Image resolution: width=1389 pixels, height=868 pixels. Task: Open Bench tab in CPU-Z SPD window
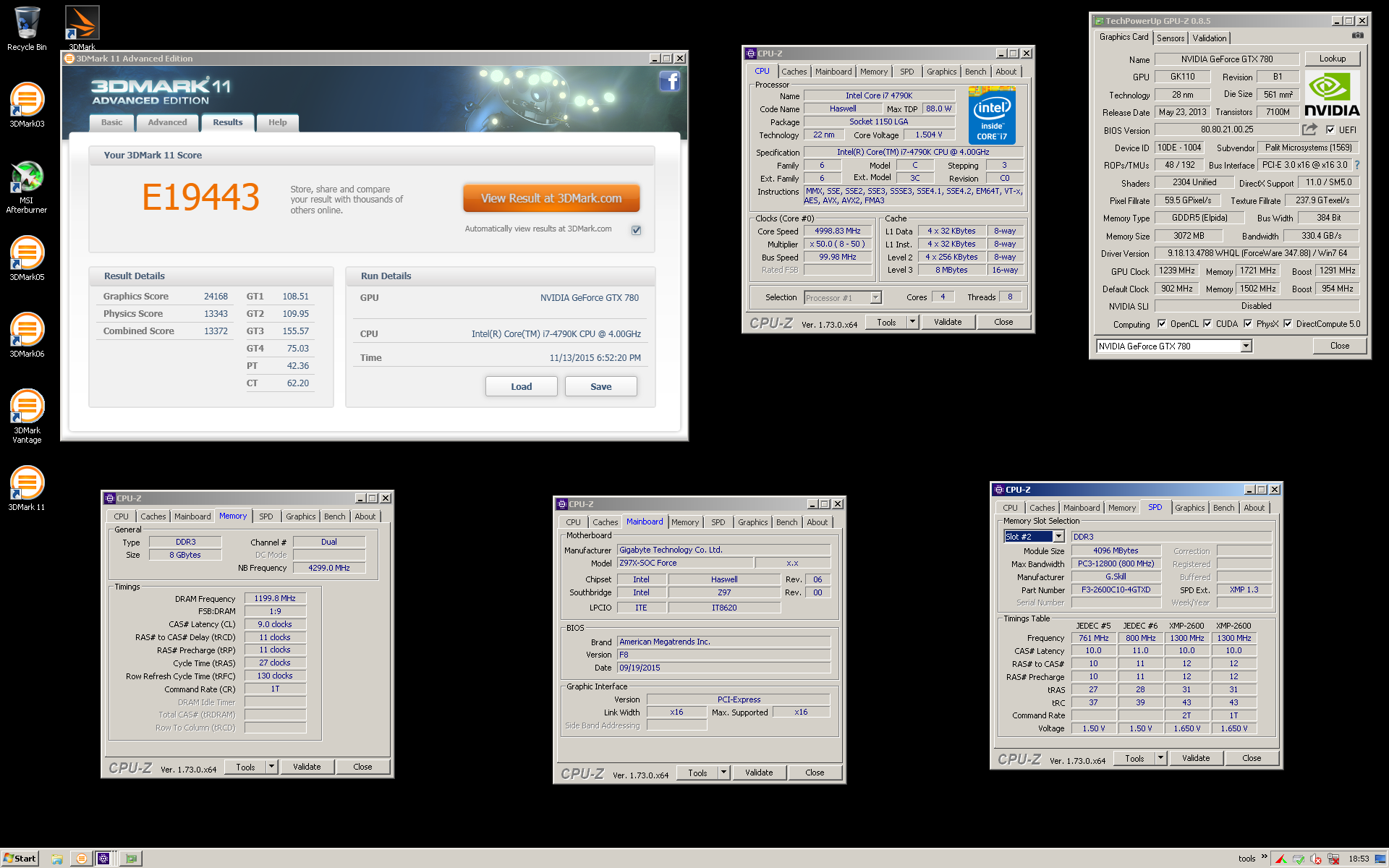click(1224, 508)
